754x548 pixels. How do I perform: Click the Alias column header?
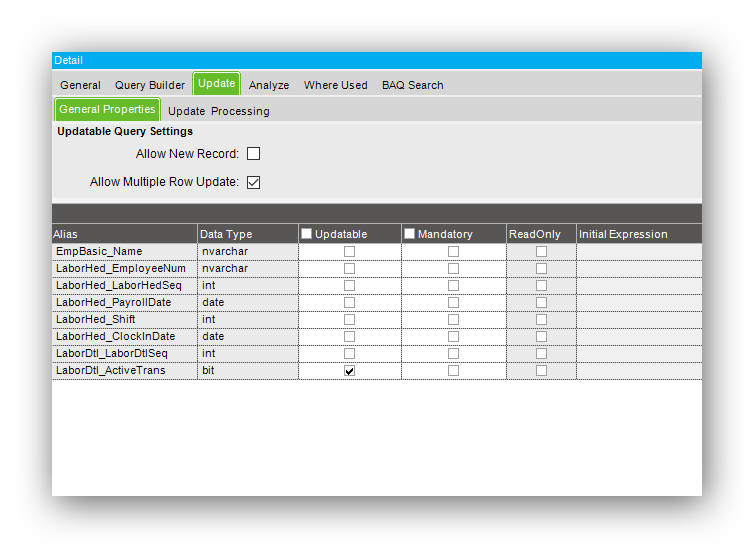pos(125,234)
